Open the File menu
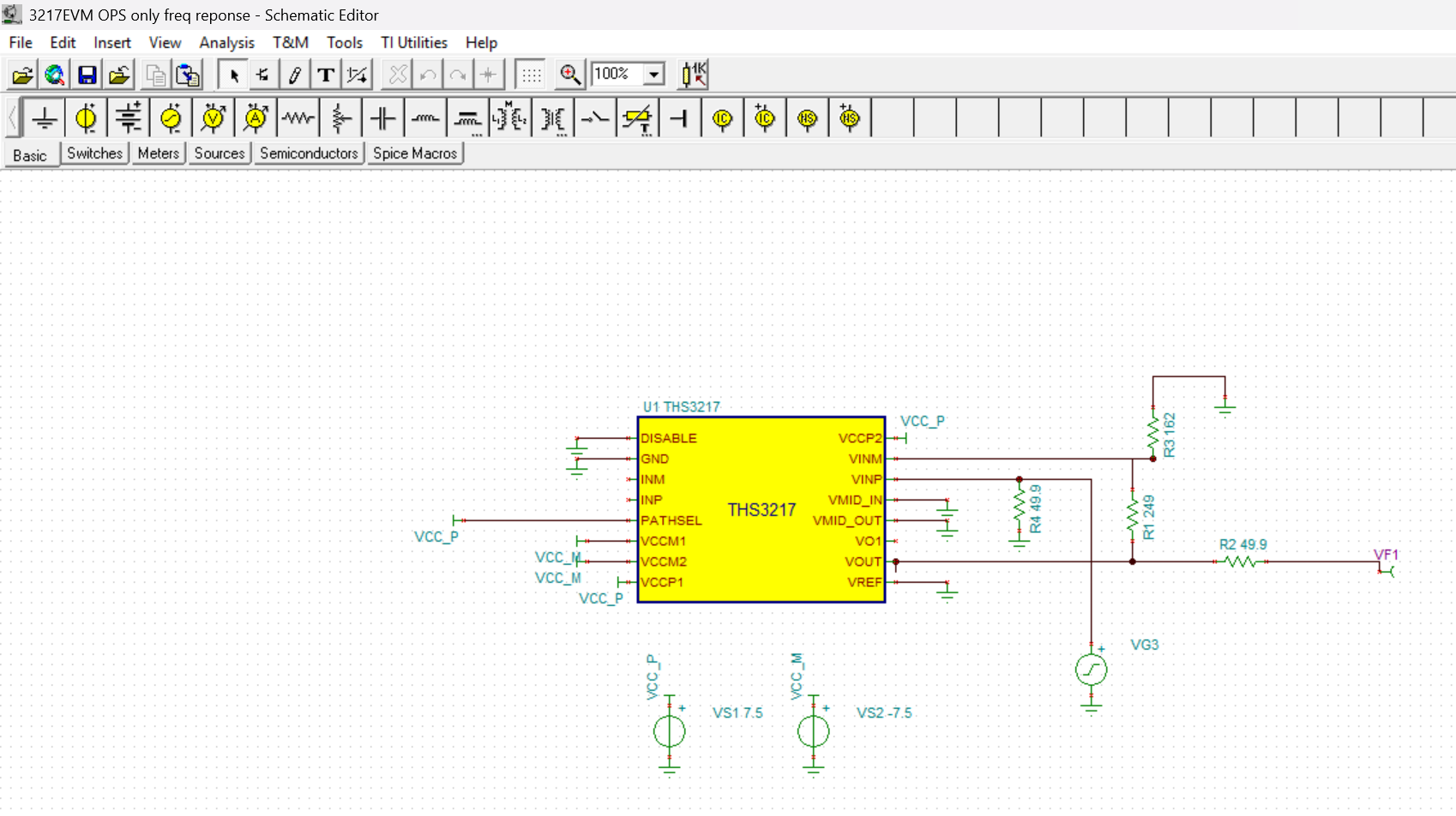Image resolution: width=1456 pixels, height=816 pixels. 21,43
